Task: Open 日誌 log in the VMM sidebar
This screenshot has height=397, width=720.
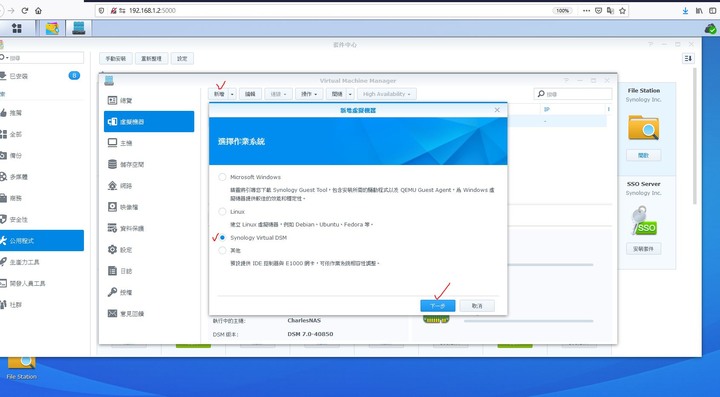Action: click(x=149, y=271)
